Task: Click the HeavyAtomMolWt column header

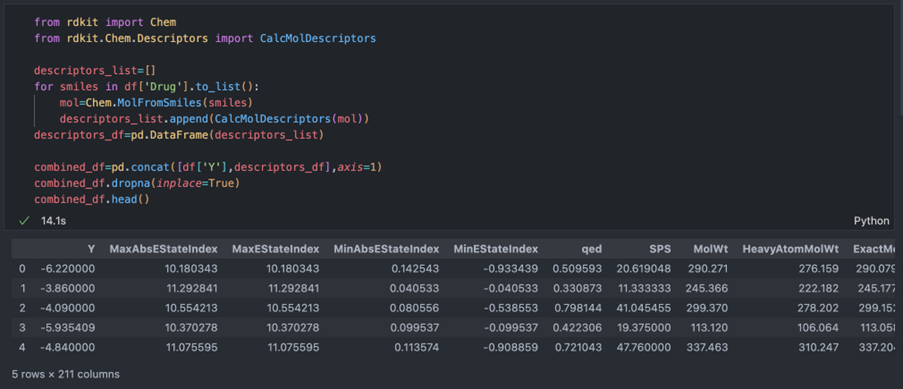Action: (790, 249)
